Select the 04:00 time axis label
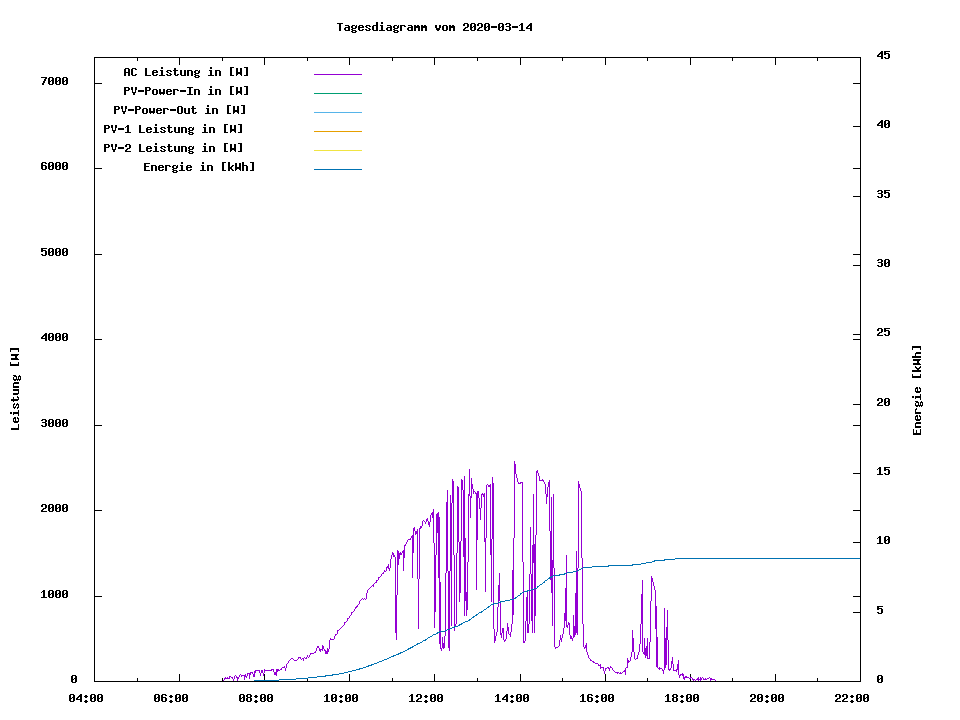 click(87, 698)
